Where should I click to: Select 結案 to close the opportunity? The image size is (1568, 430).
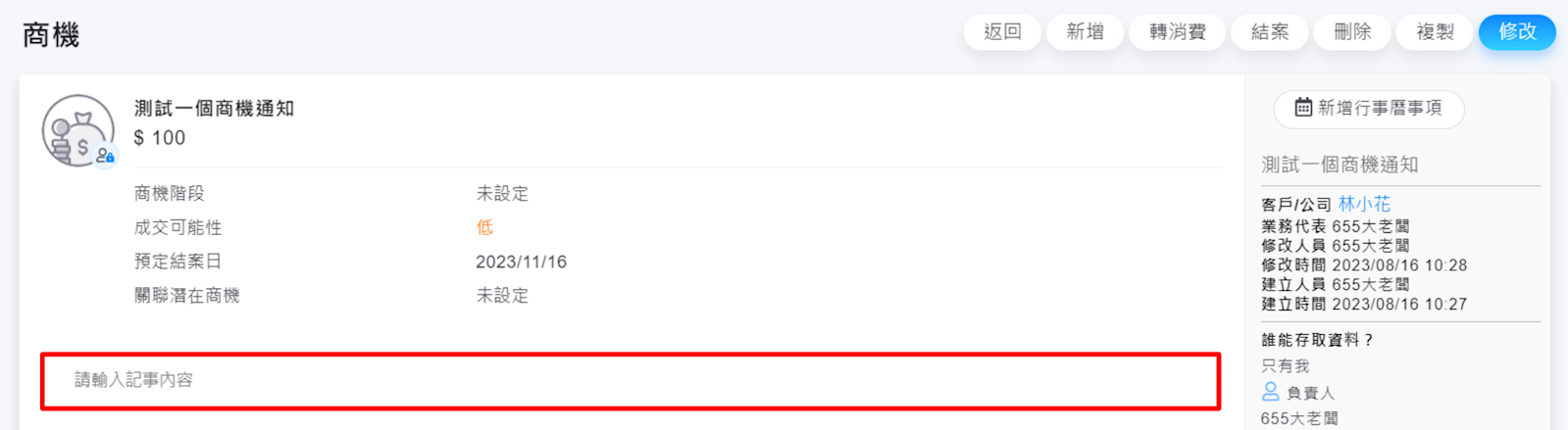1270,32
